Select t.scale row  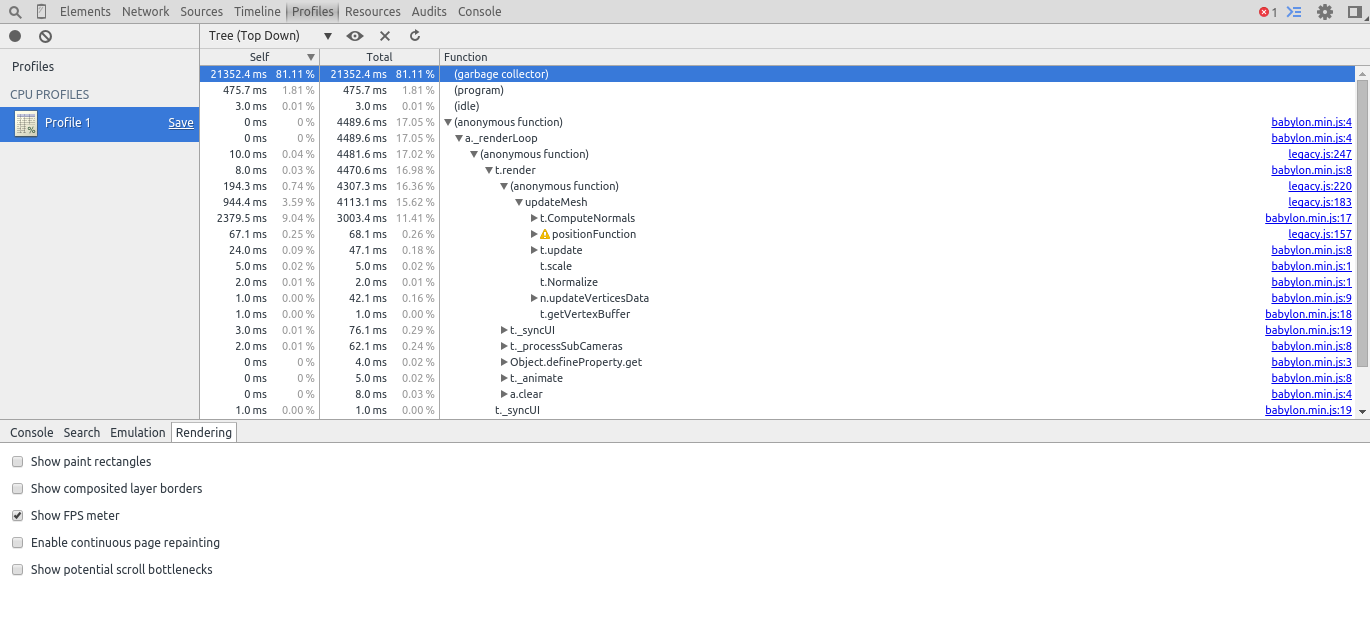[x=777, y=266]
